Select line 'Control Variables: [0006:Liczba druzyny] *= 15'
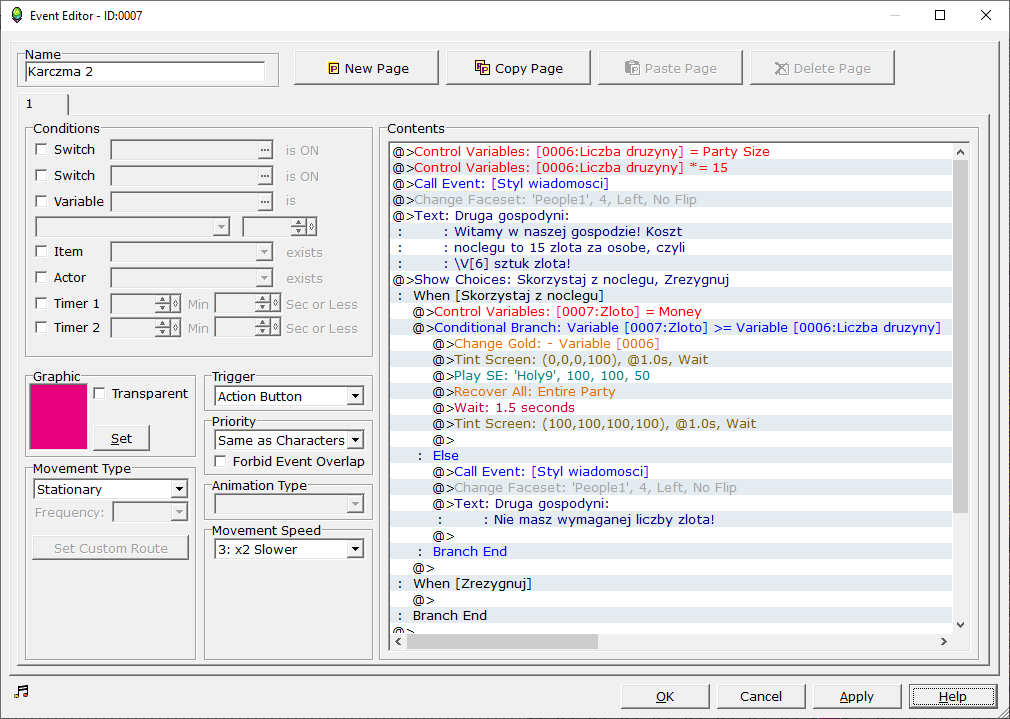 671,168
